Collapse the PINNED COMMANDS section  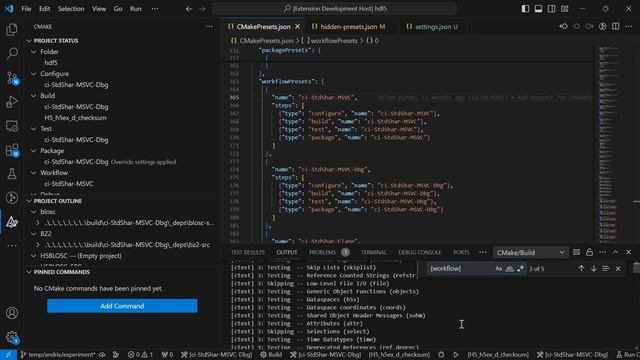click(x=29, y=272)
